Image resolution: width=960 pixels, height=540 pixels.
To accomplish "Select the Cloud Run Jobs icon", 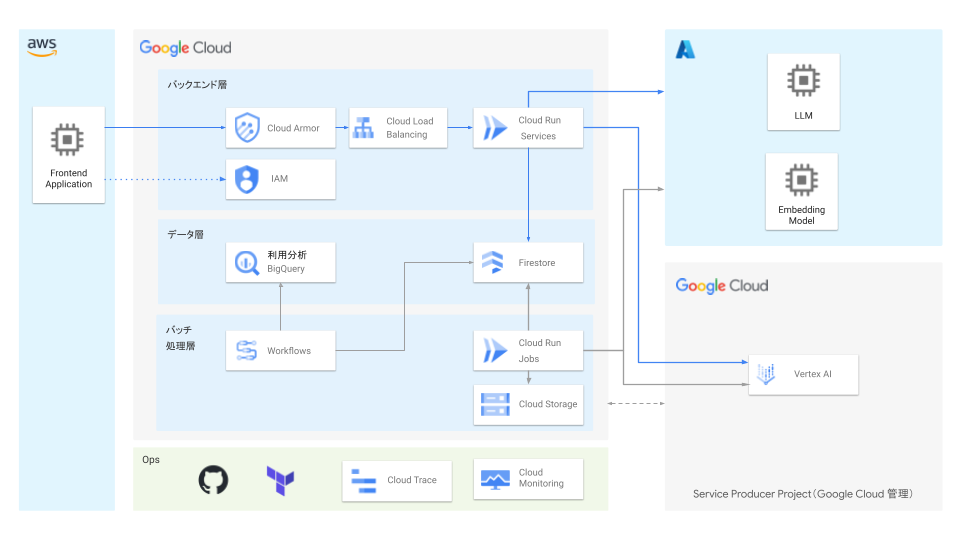I will coord(495,350).
